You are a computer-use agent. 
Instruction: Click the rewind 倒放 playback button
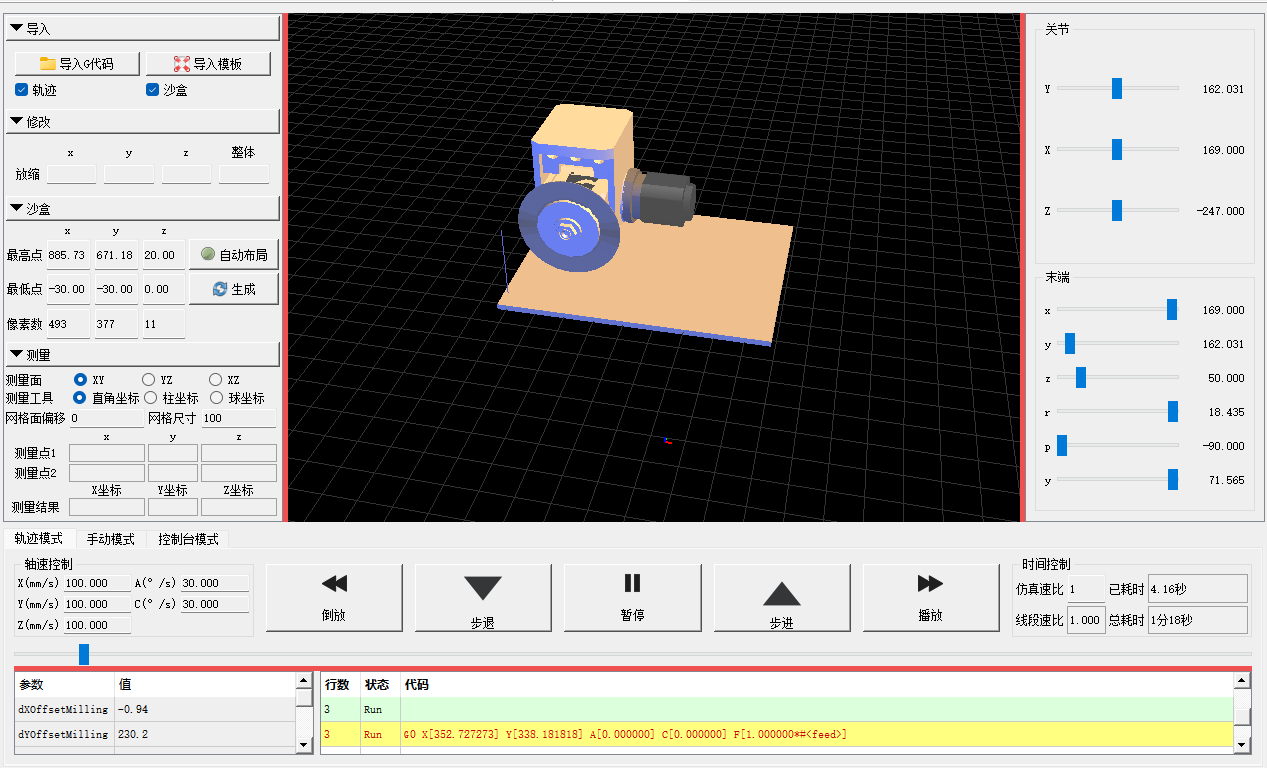pos(334,598)
